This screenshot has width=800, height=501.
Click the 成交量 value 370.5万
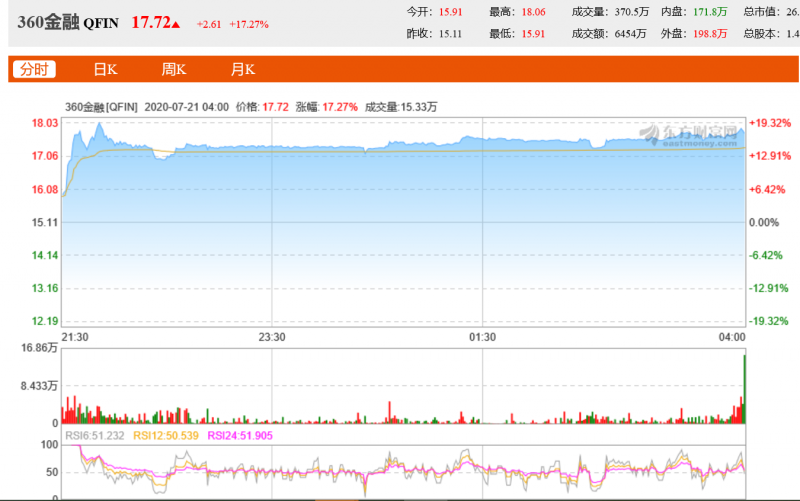632,12
